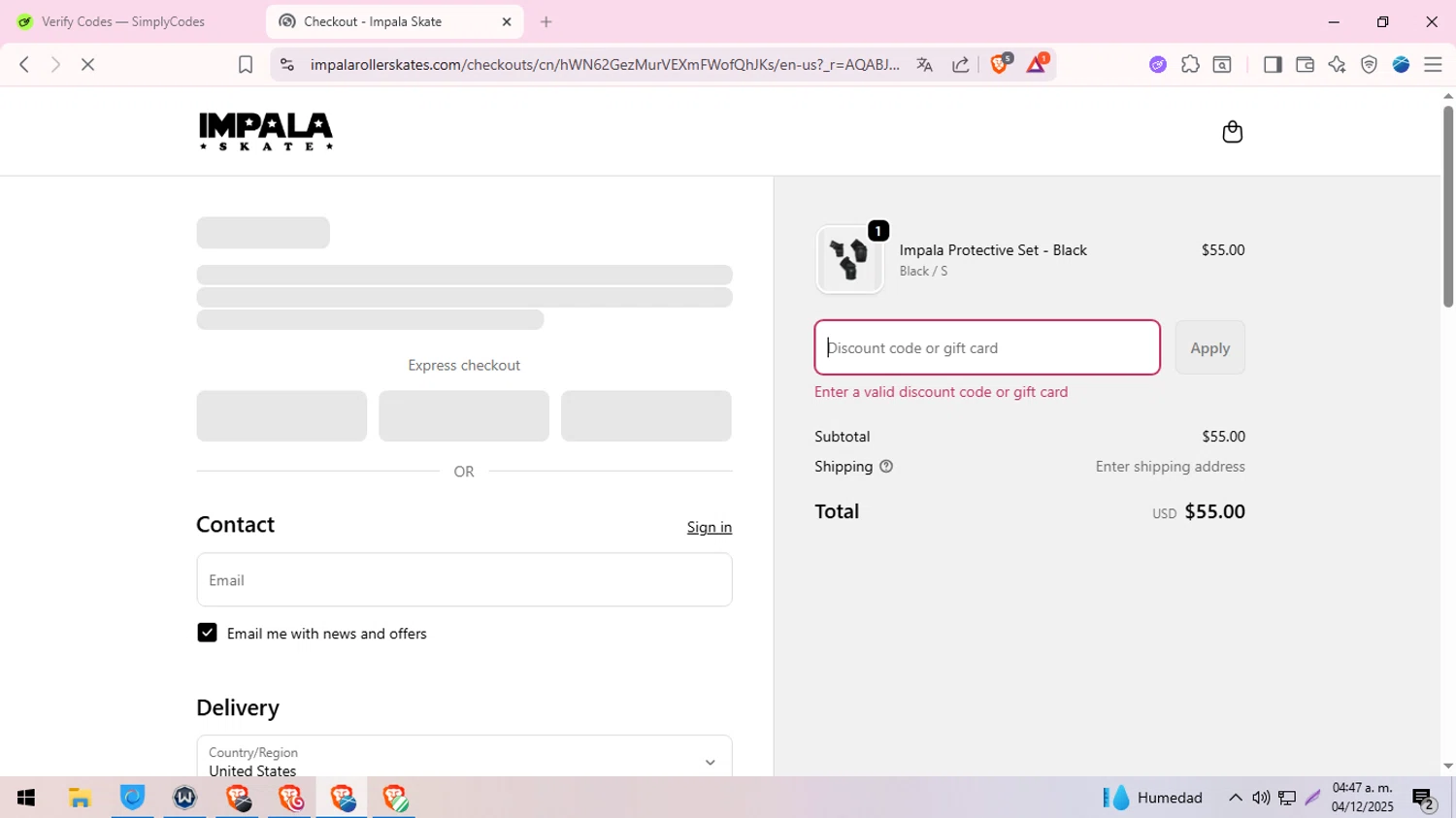
Task: Click the Impala Protective Set product thumbnail
Action: tap(849, 259)
